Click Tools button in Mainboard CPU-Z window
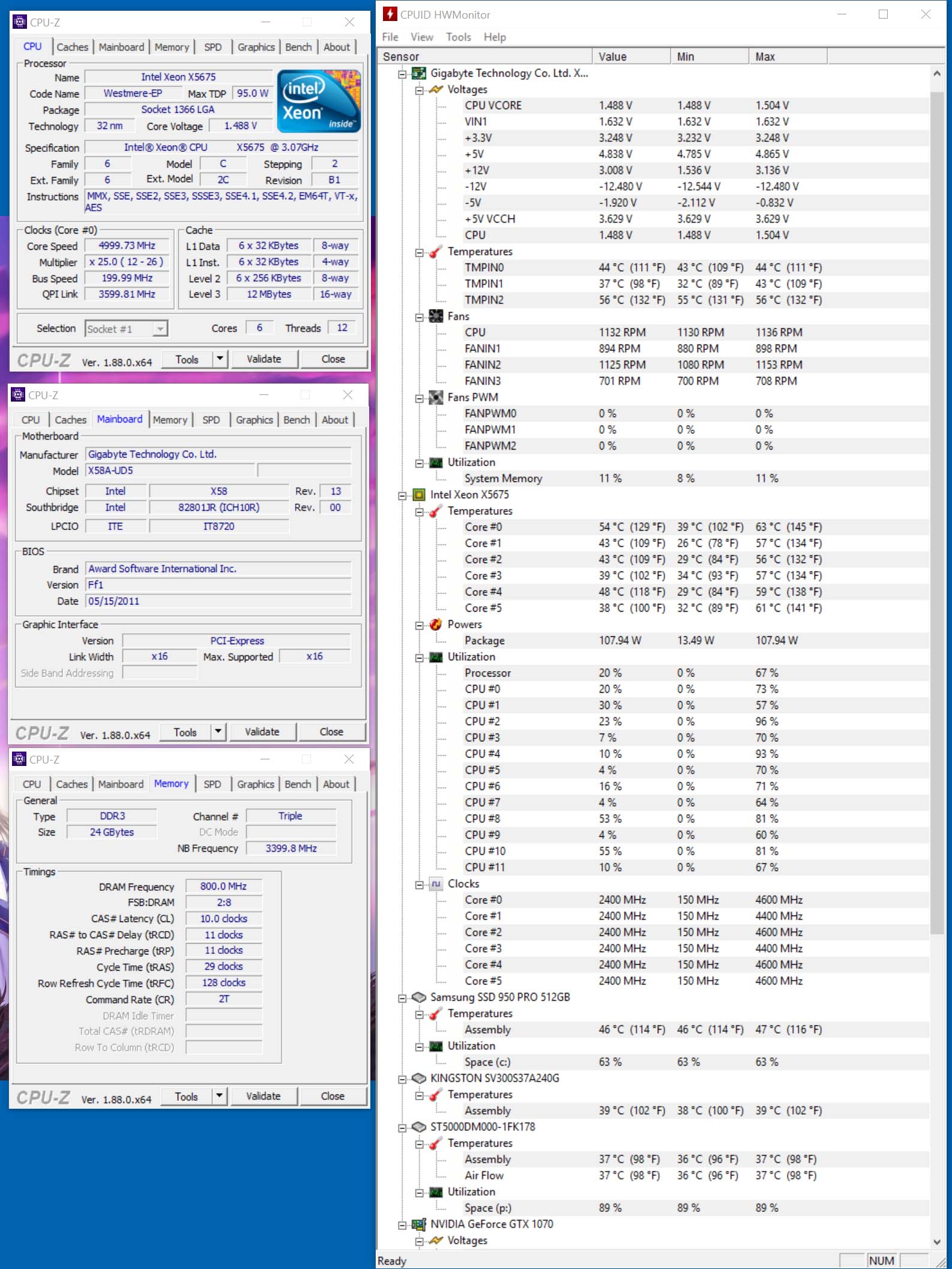Image resolution: width=952 pixels, height=1269 pixels. 185,732
